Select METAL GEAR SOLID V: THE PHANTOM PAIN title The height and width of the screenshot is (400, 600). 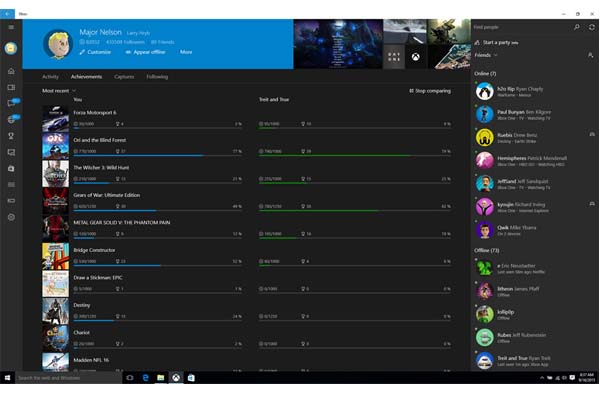[122, 222]
